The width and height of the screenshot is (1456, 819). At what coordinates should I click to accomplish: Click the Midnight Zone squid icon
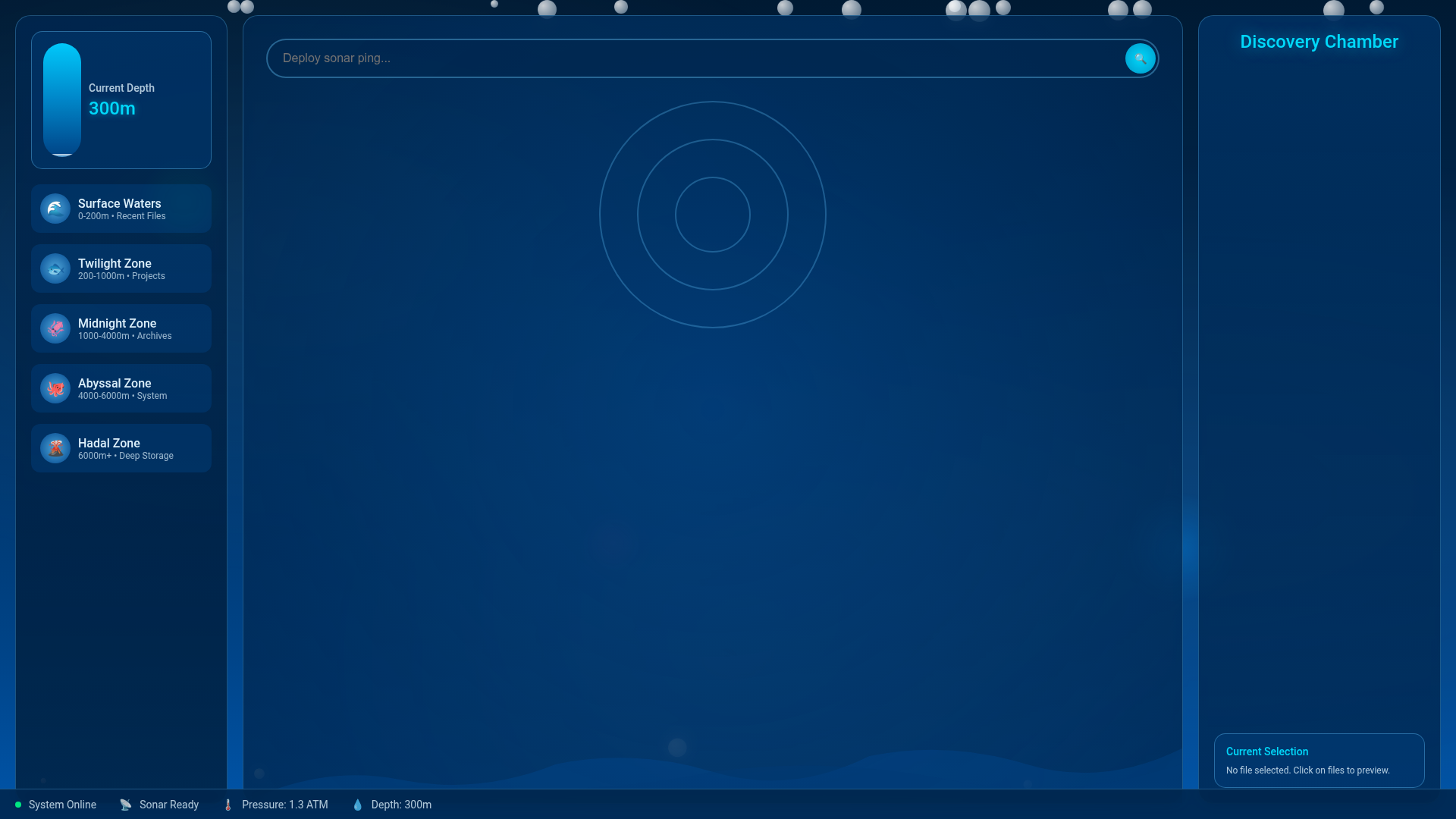(55, 328)
